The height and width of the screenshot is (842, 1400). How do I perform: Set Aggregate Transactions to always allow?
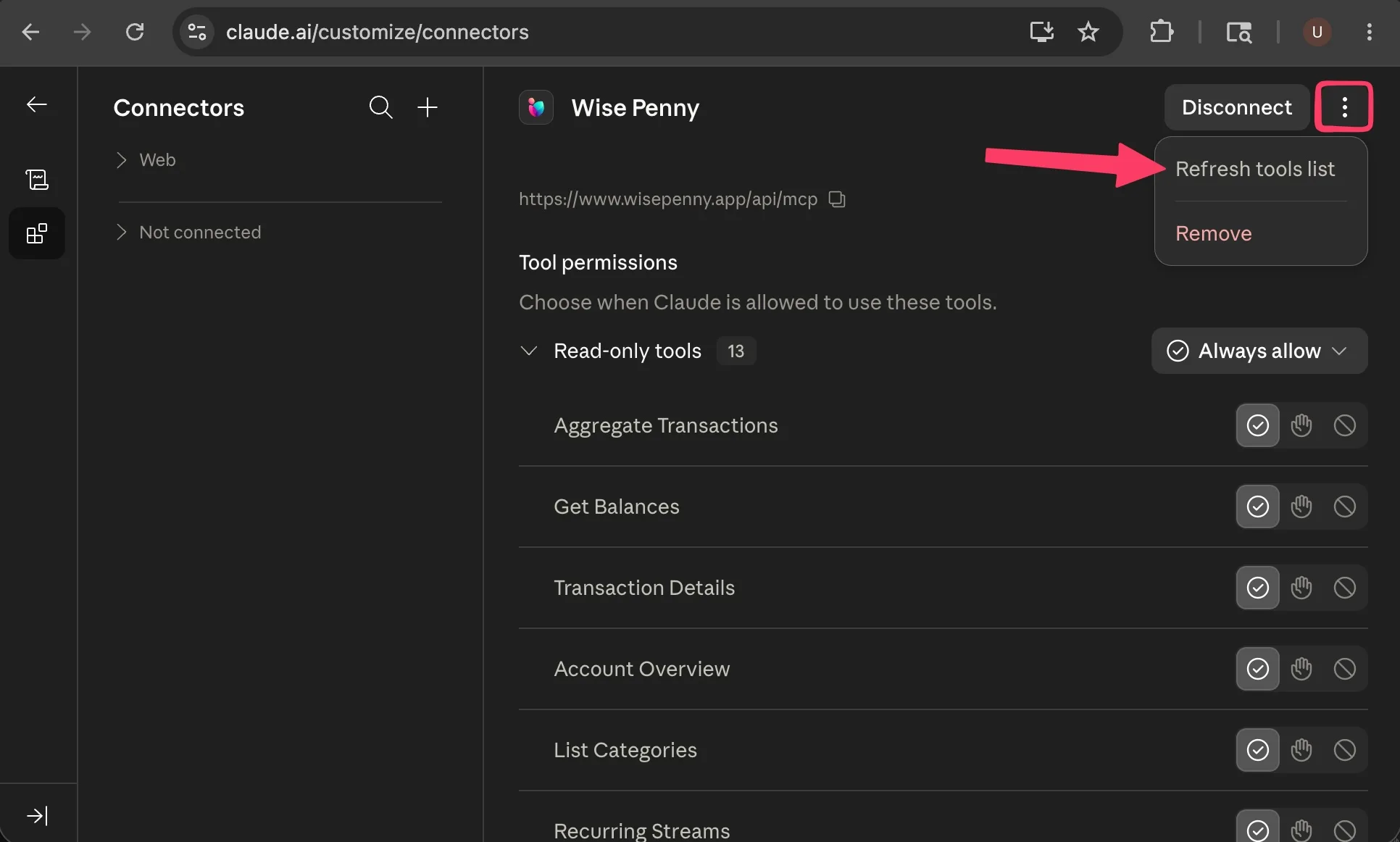pos(1258,425)
